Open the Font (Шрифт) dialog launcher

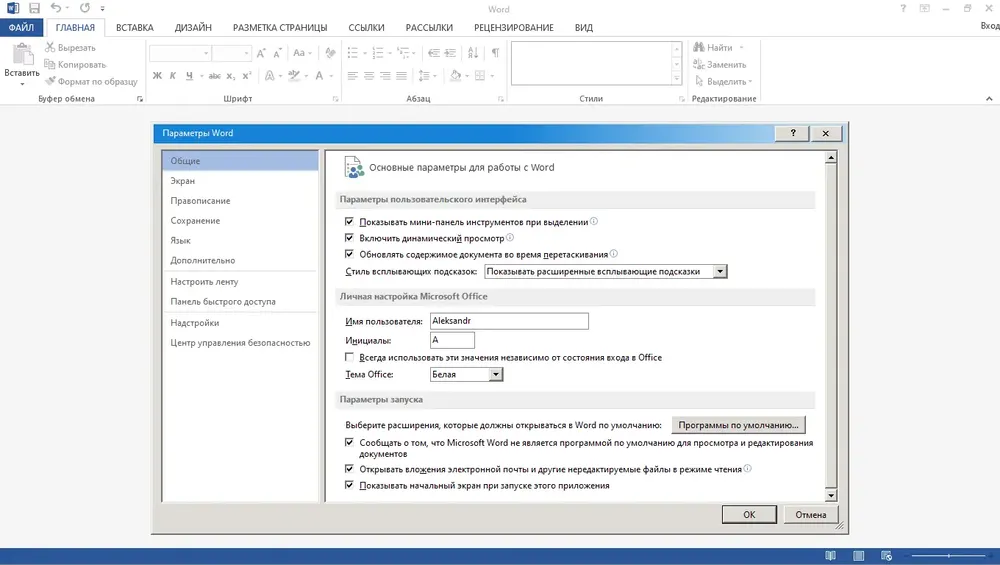click(335, 99)
